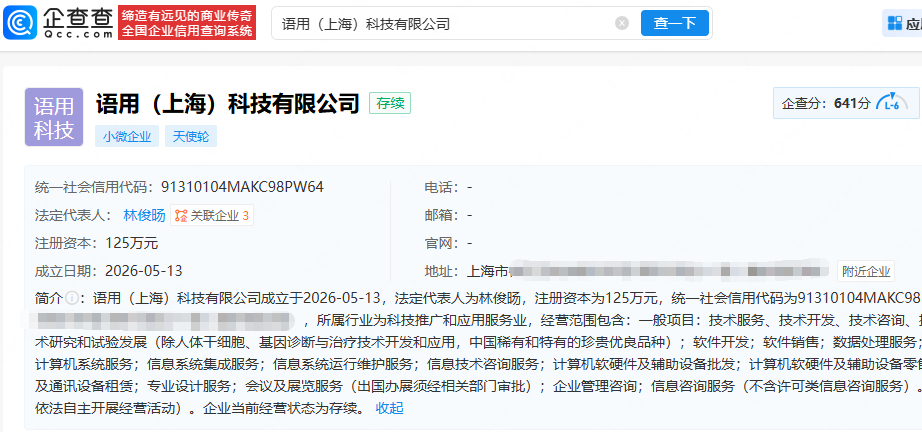Click the 简介 info icon
The image size is (922, 432).
click(x=71, y=299)
